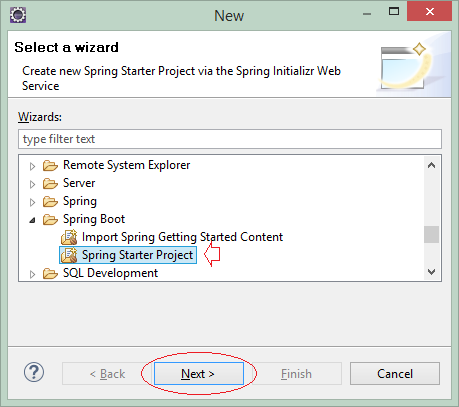Click the Next button
This screenshot has width=459, height=407.
[199, 374]
